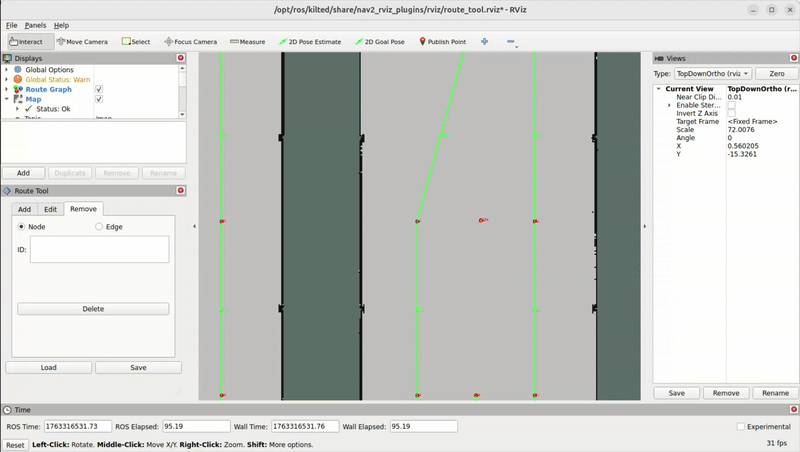Open the view Type dropdown

[x=713, y=74]
